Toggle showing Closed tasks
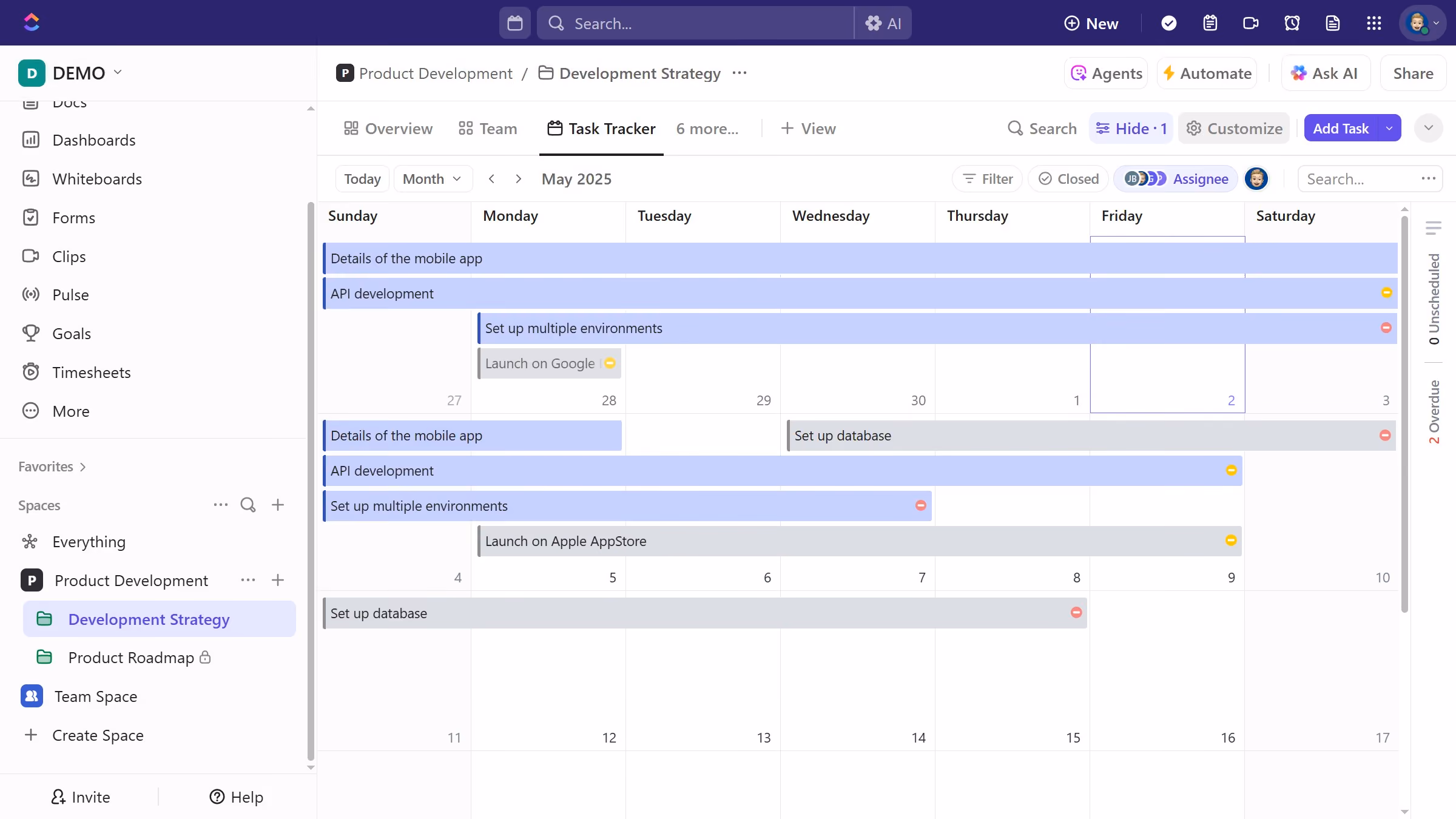1456x819 pixels. (1068, 179)
